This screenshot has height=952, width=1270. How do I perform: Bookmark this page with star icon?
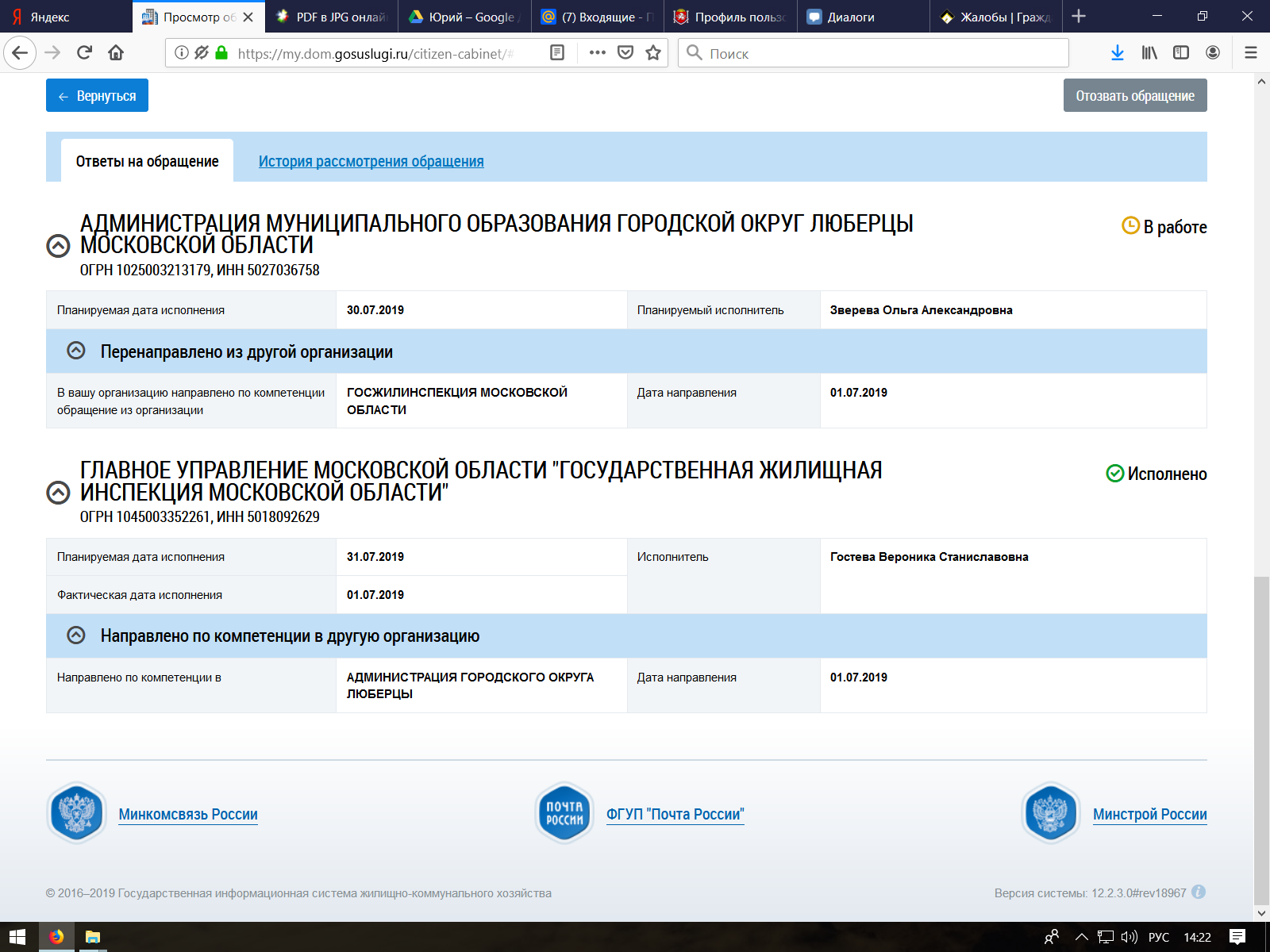[x=653, y=52]
